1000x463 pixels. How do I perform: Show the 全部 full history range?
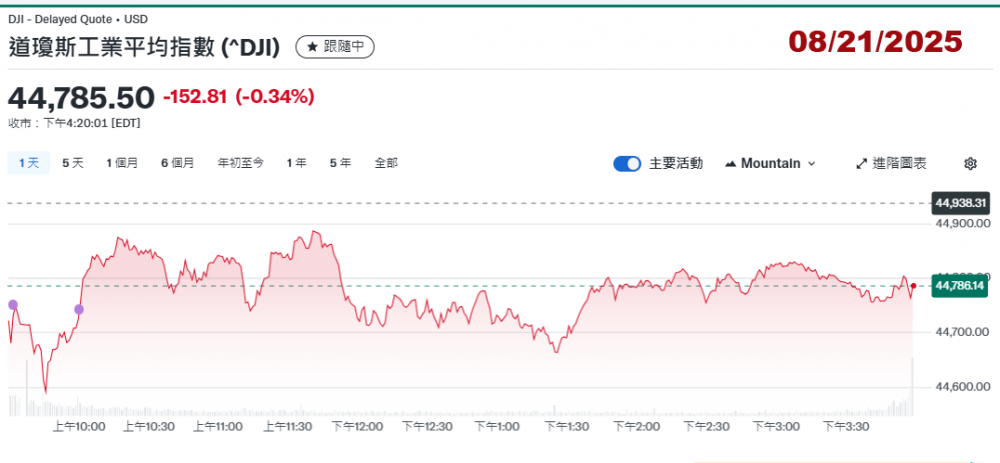386,162
